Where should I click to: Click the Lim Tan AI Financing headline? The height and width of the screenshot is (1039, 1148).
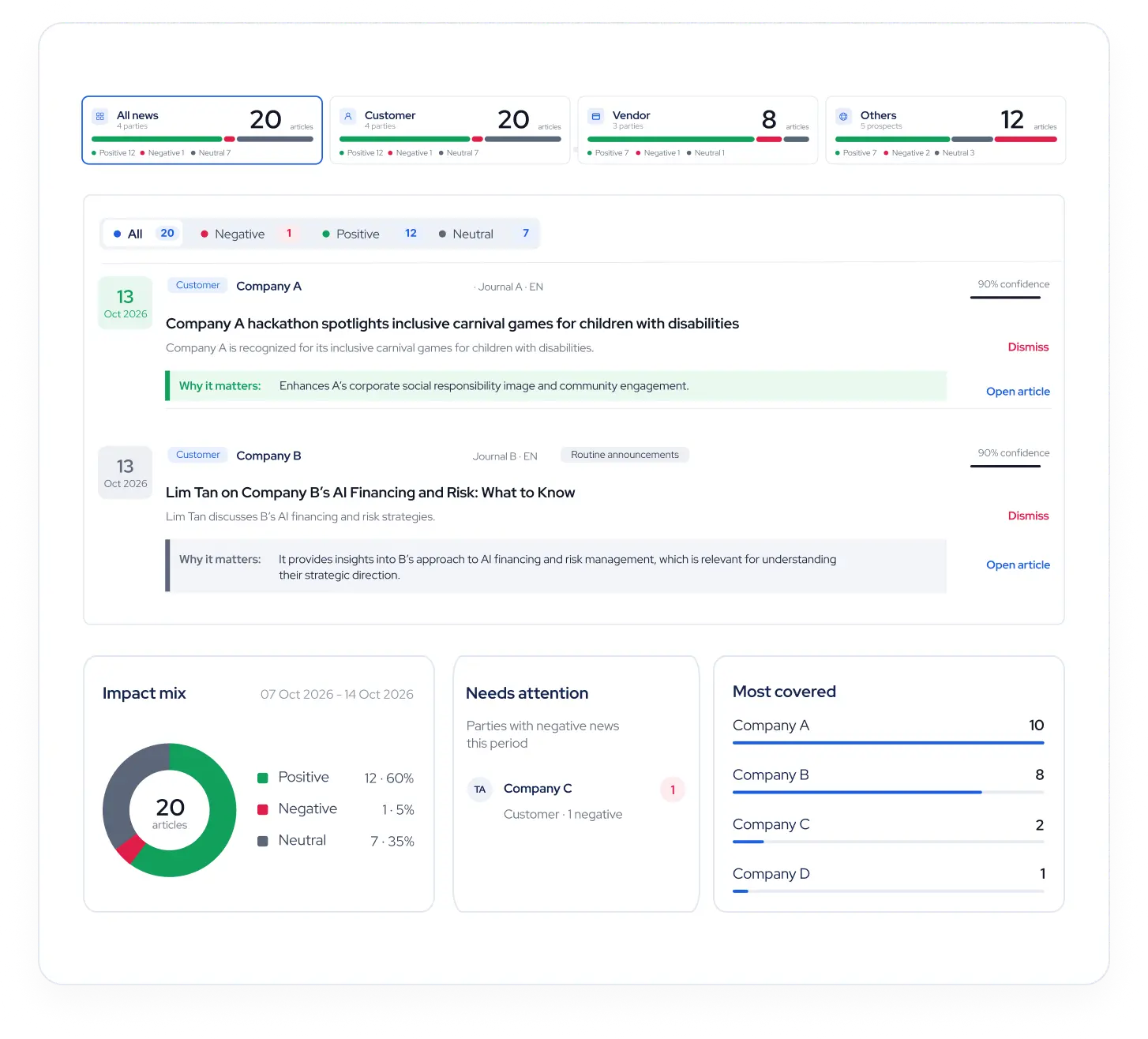[370, 493]
